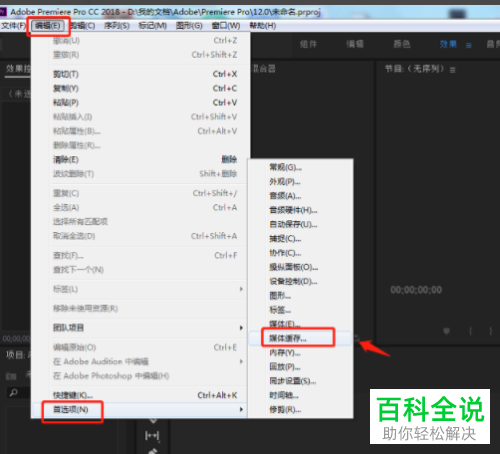Screen dimensions: 500x454
Task: Click 撤消(U) in the Edit menu
Action: coord(140,41)
